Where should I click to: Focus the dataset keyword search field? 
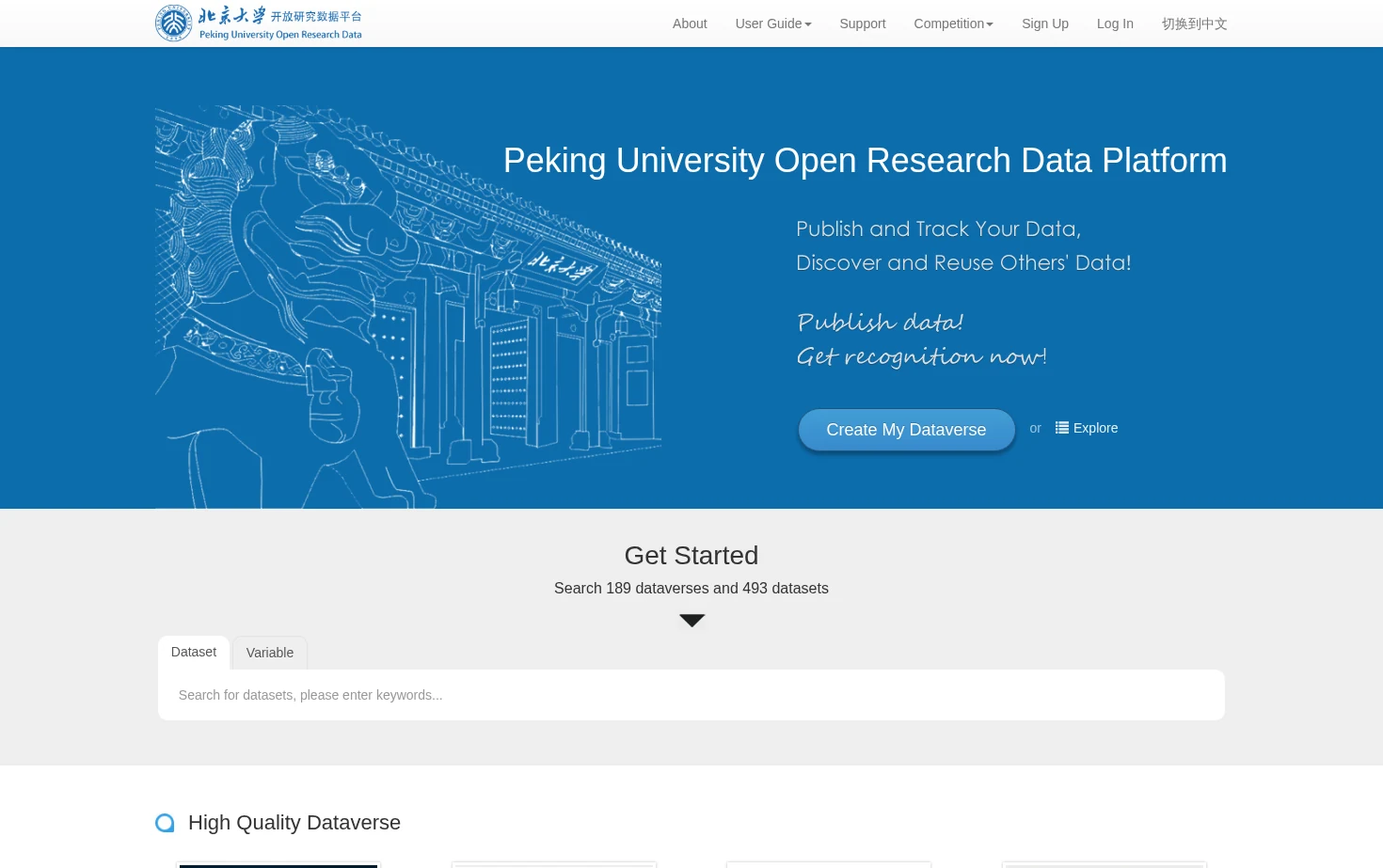(691, 695)
